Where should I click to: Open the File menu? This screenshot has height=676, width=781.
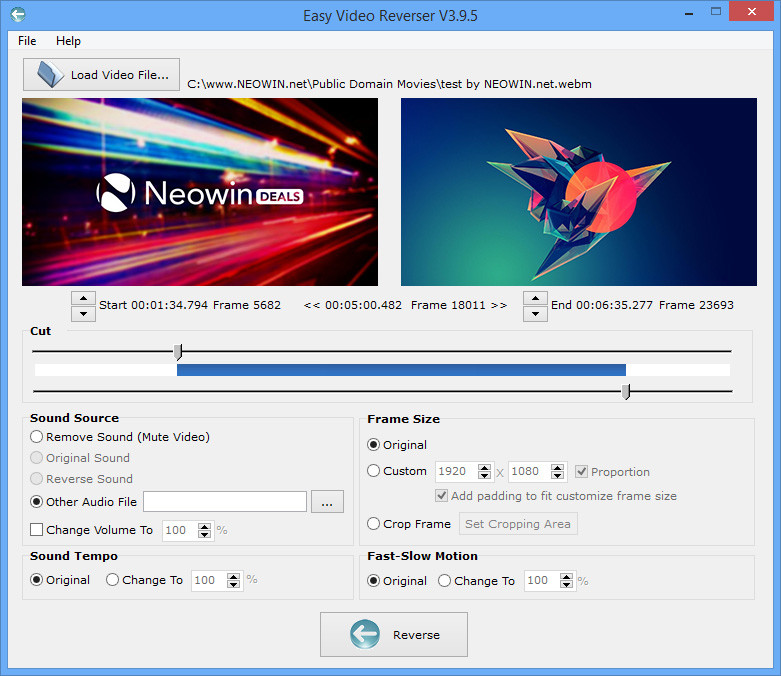click(x=27, y=41)
